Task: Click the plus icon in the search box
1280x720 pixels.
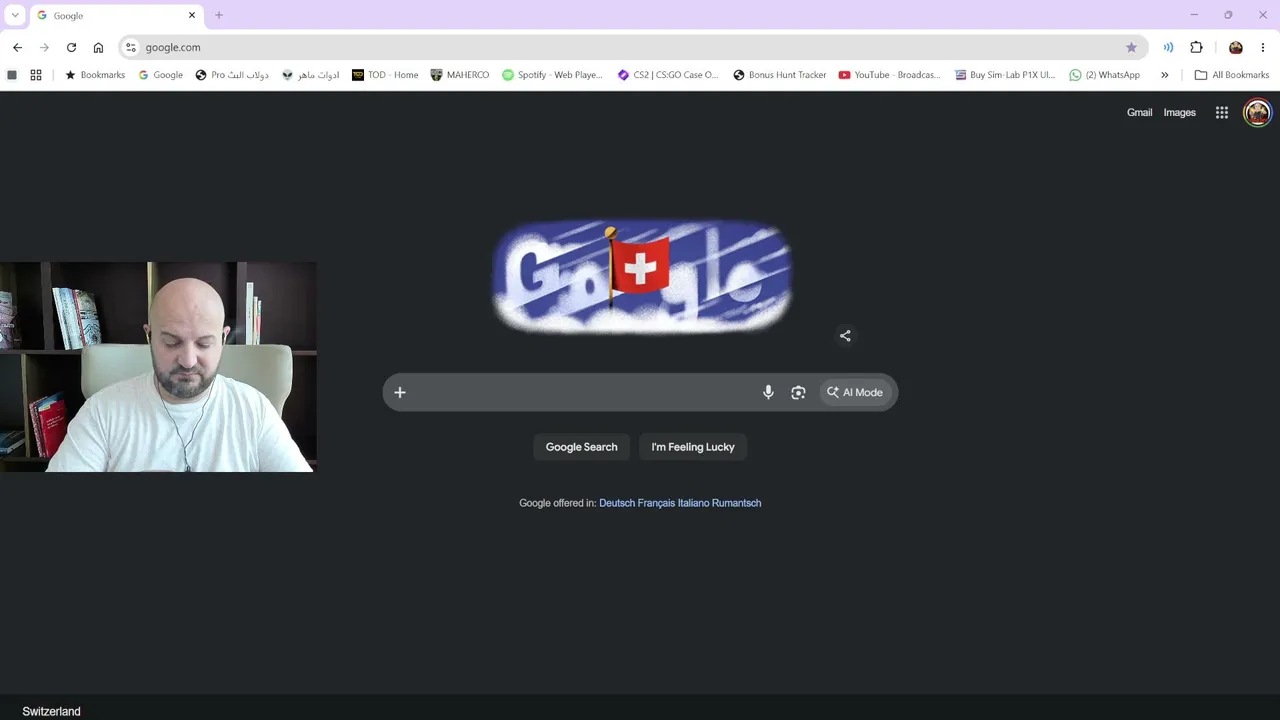Action: (x=400, y=392)
